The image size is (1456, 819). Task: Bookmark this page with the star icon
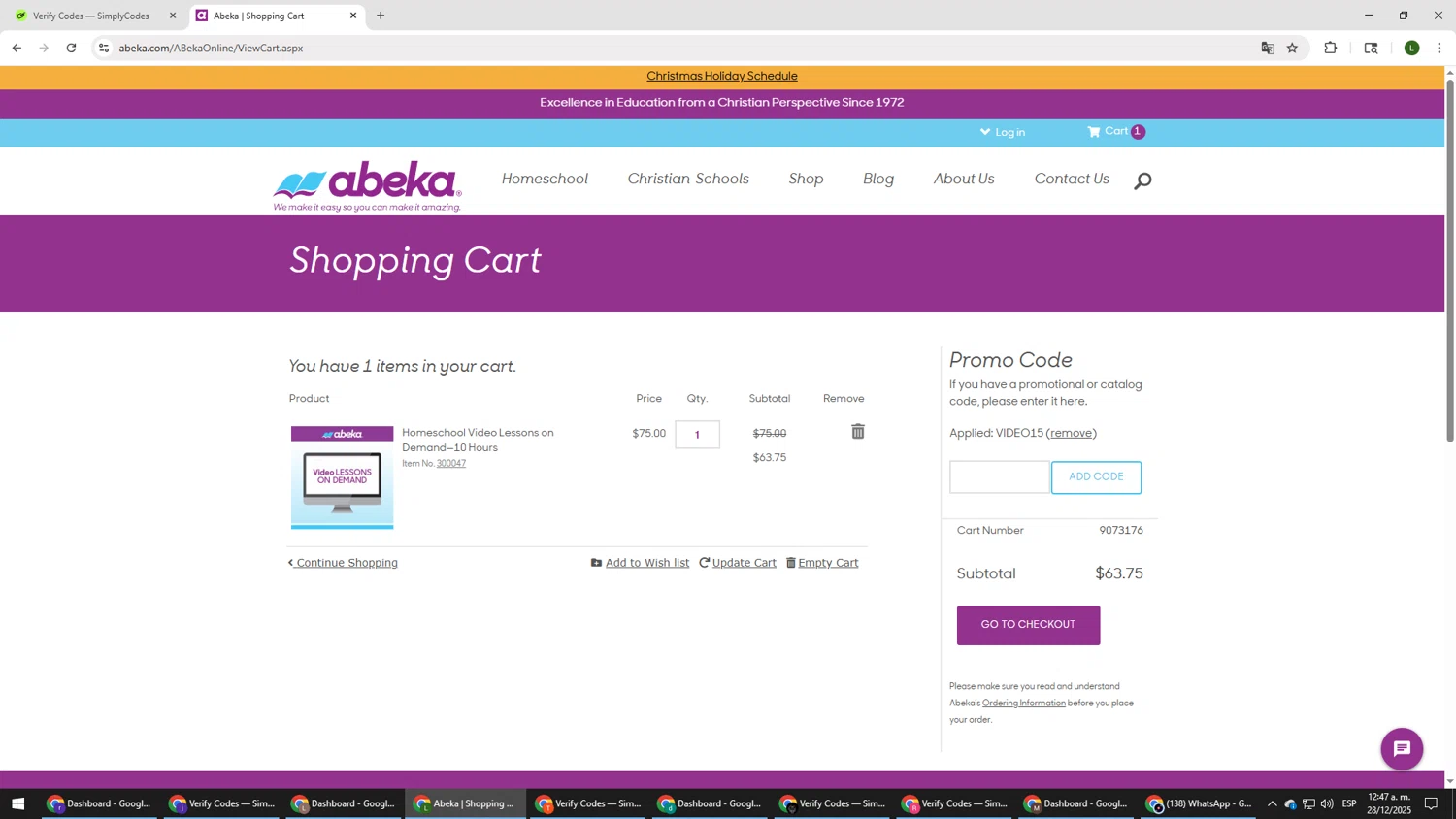tap(1292, 48)
